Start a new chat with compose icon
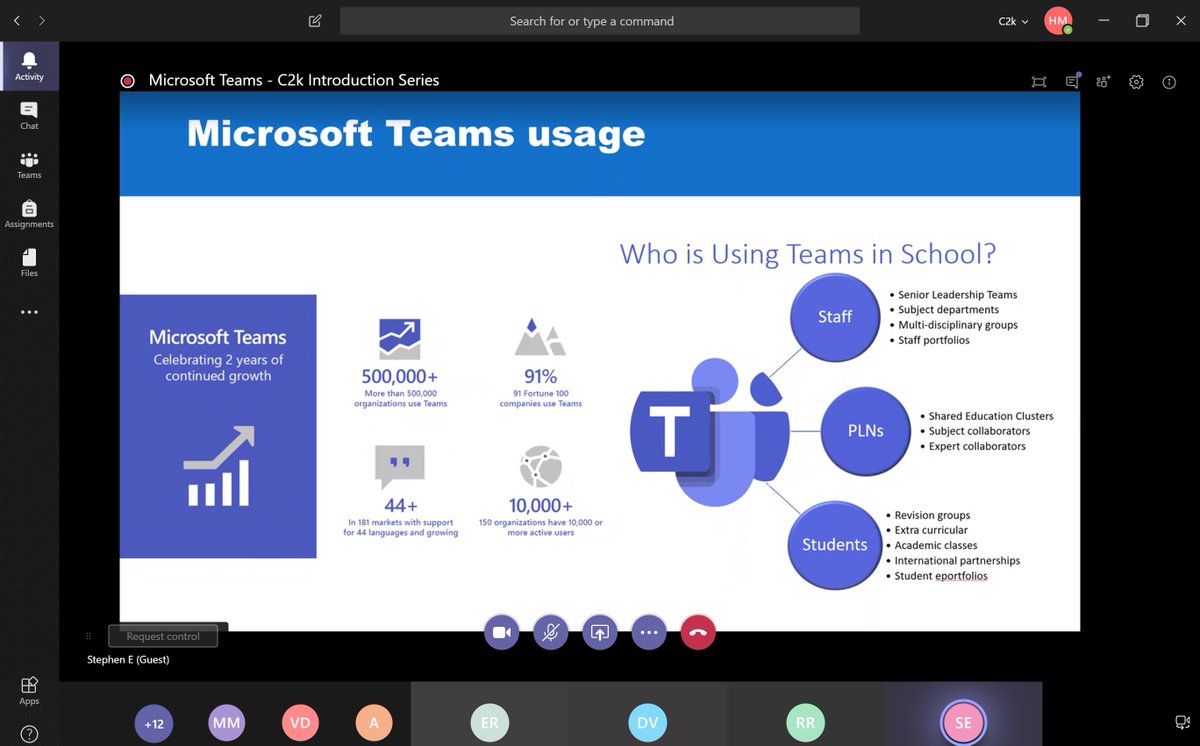1200x746 pixels. (315, 20)
